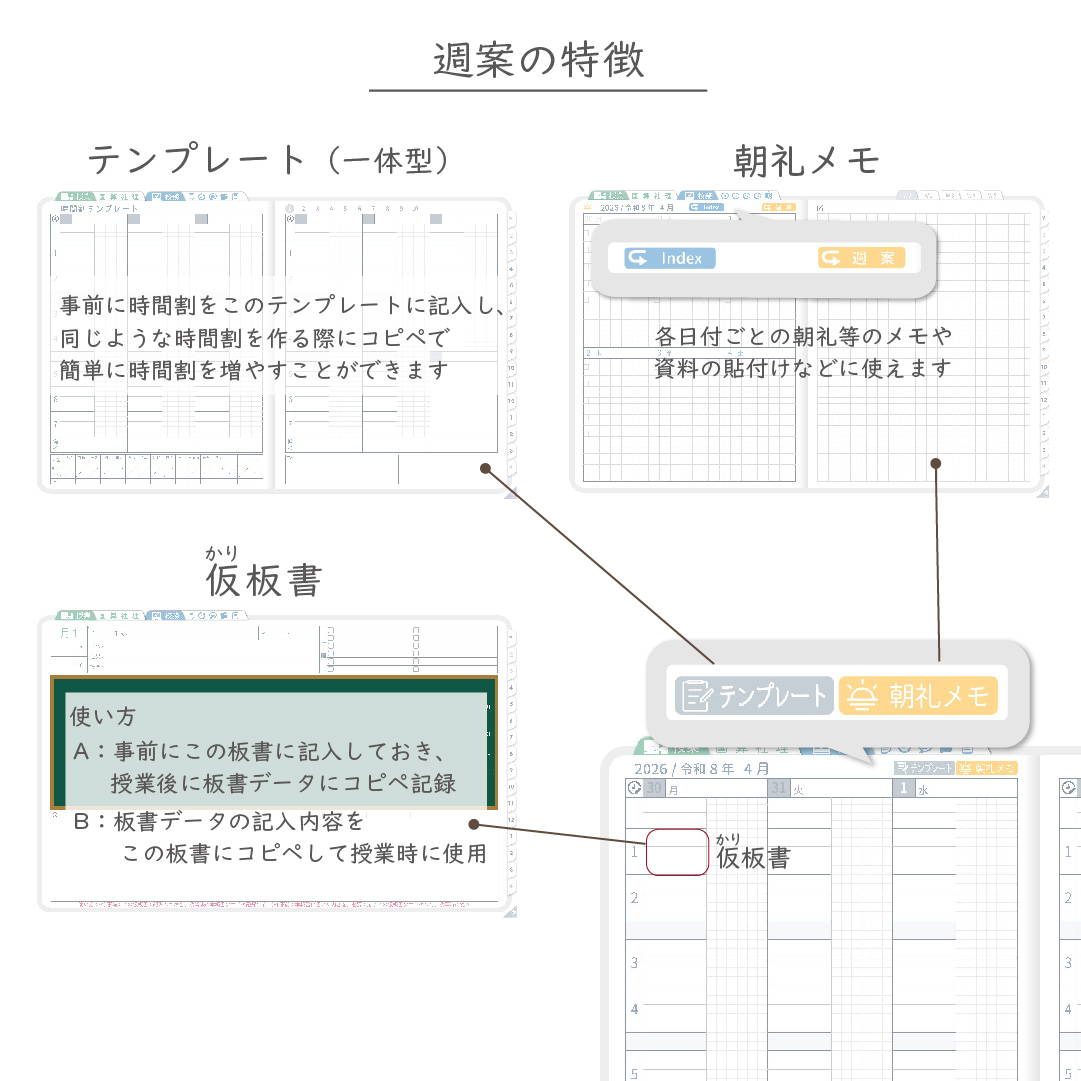The image size is (1081, 1081).
Task: Click the 仮板書 page's blue tab
Action: (x=167, y=616)
